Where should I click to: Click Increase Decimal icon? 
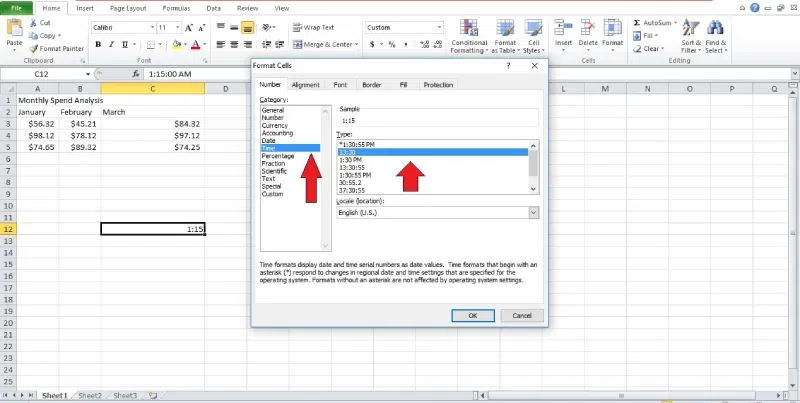tap(424, 45)
